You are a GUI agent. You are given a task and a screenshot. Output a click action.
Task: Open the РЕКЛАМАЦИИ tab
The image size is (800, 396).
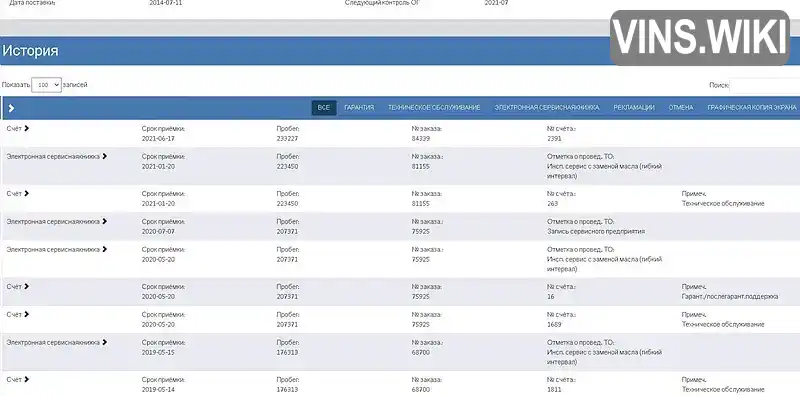[634, 108]
